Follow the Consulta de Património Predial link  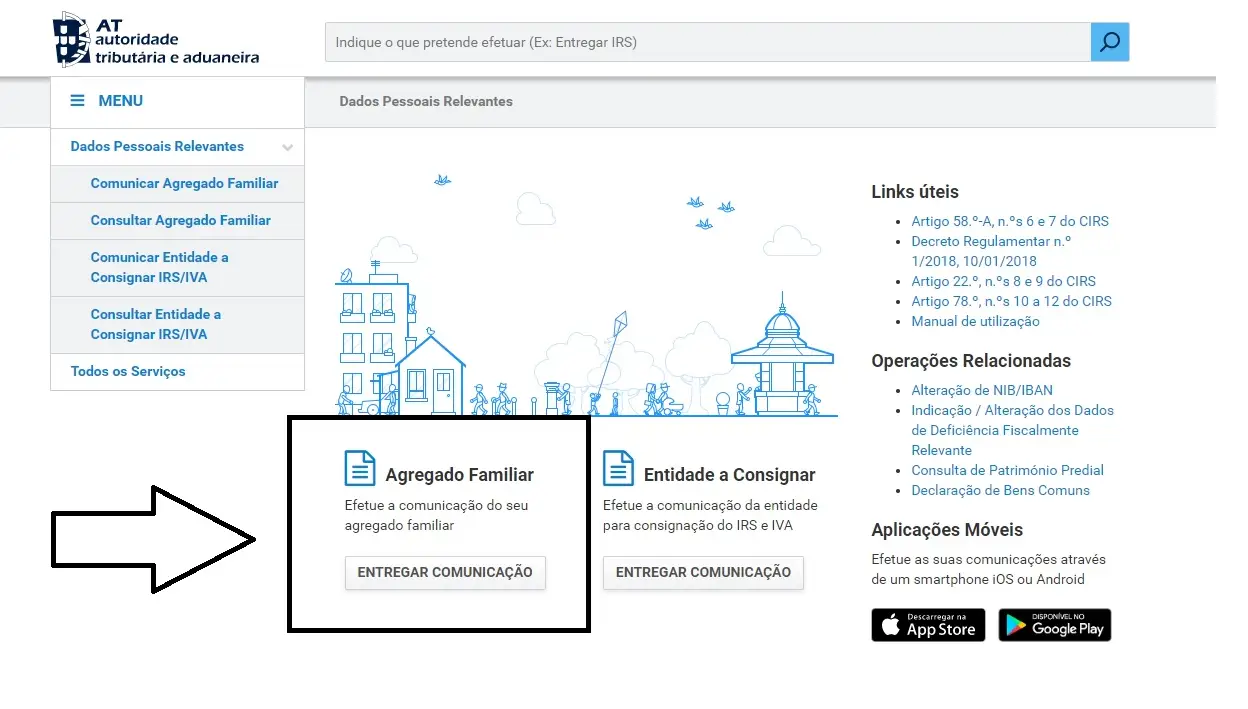click(x=1007, y=471)
